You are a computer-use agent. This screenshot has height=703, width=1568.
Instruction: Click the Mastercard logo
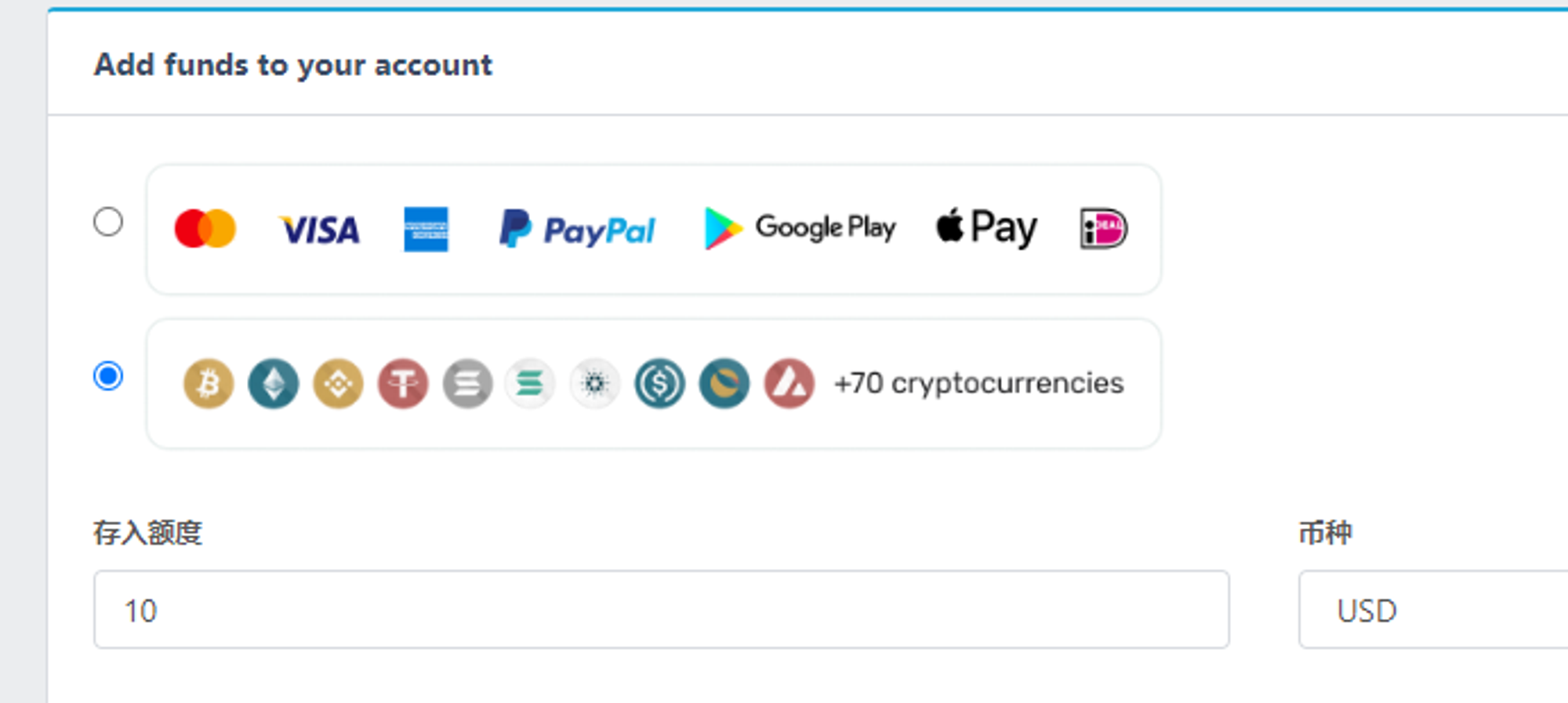pos(205,229)
